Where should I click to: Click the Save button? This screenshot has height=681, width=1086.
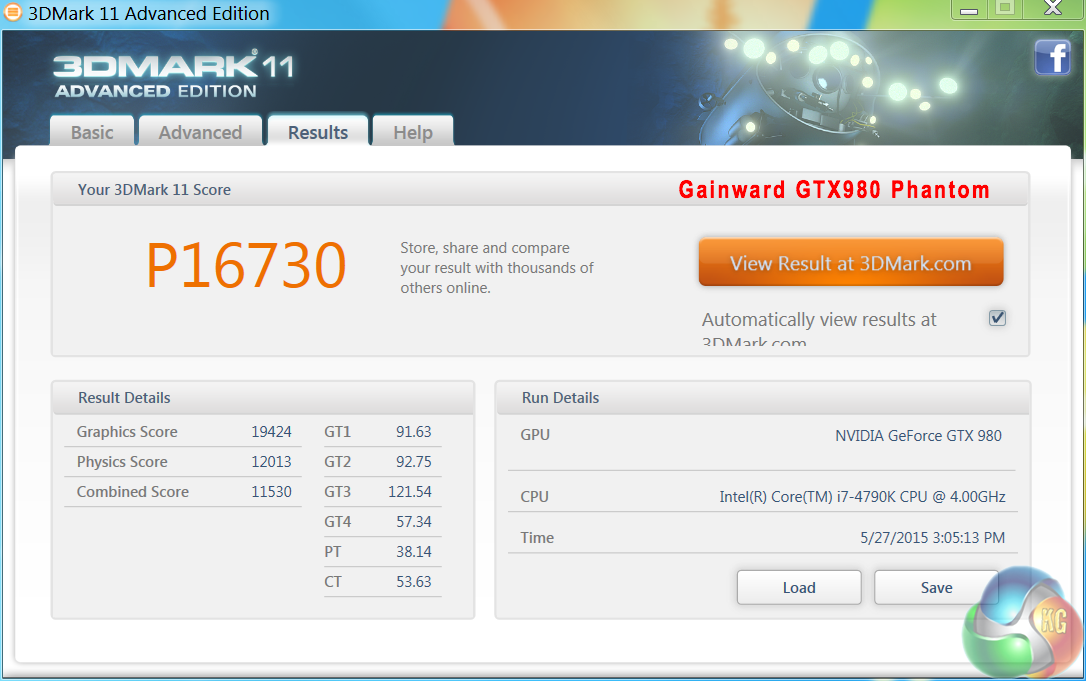[936, 587]
